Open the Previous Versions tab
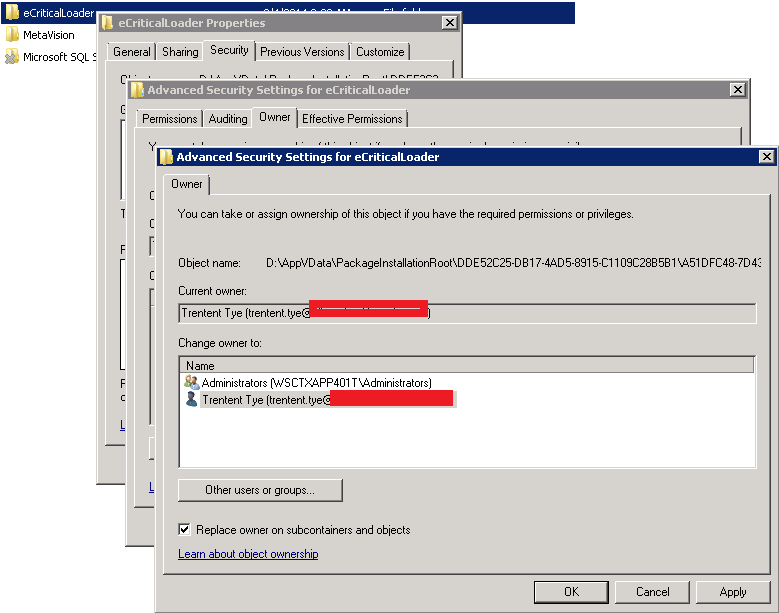The image size is (779, 613). tap(302, 52)
